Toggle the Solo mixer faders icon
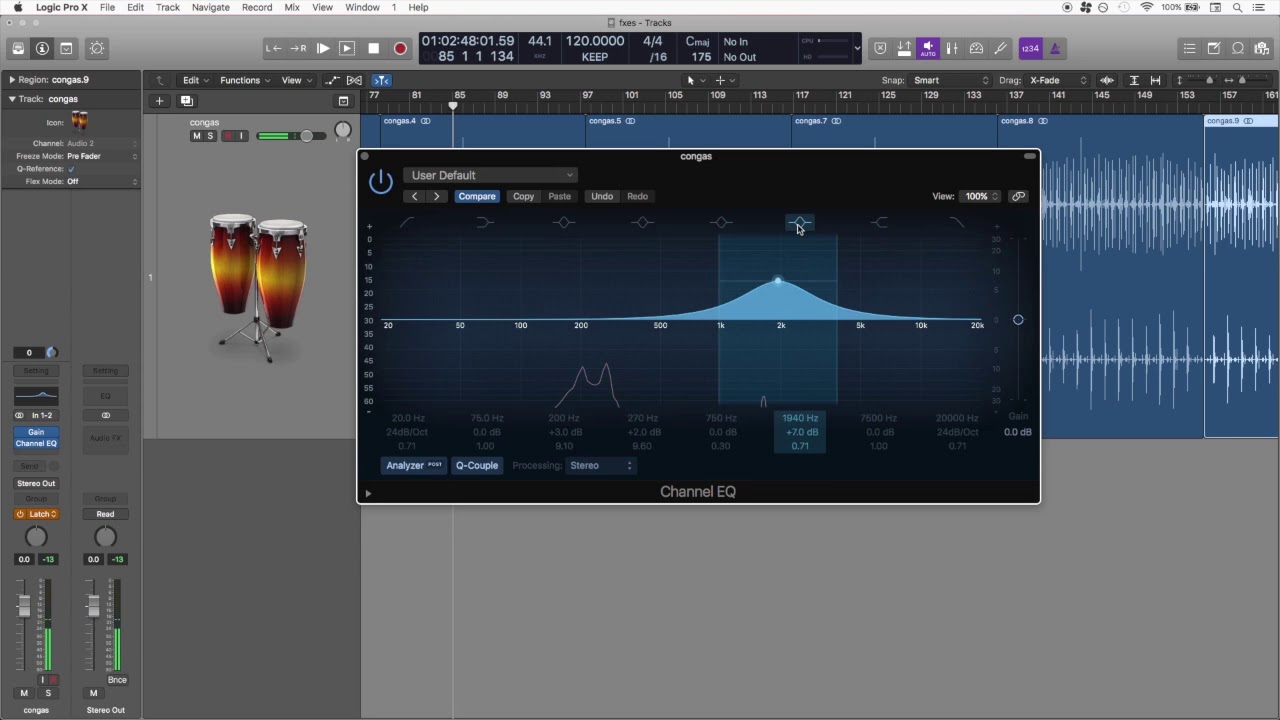 click(952, 48)
